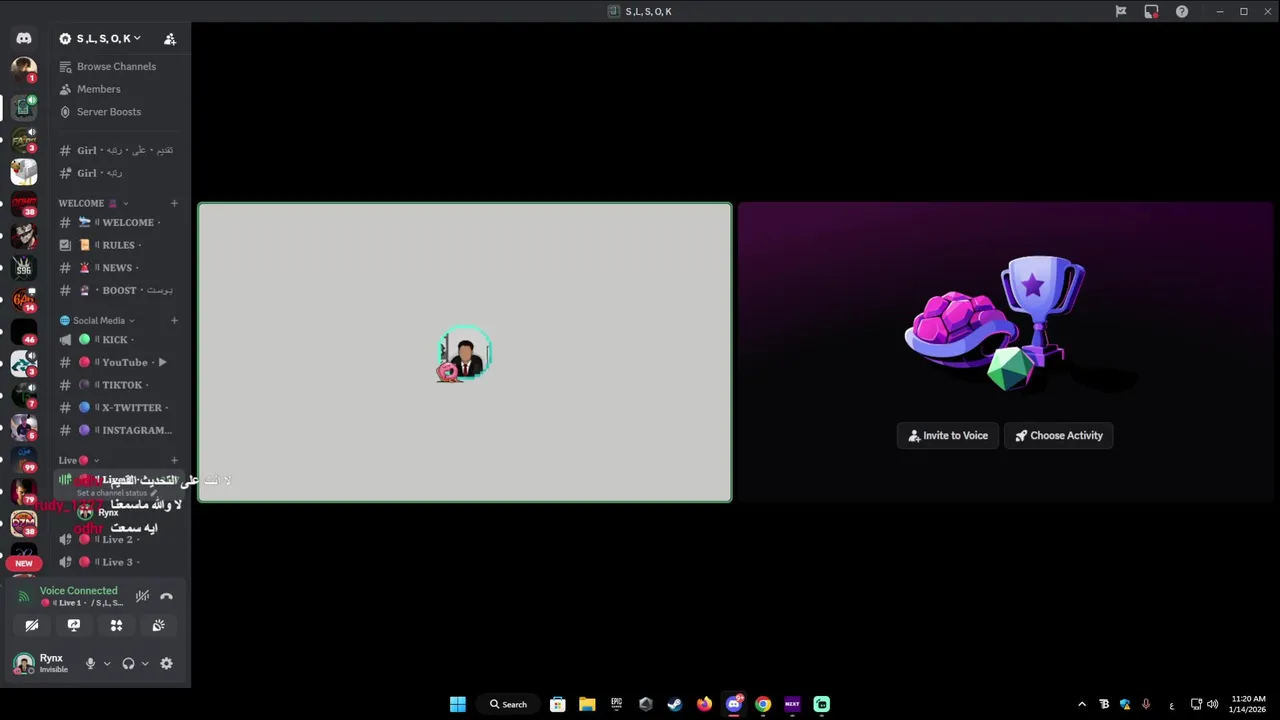The width and height of the screenshot is (1280, 720).
Task: Start an activity from the voice panel
Action: (116, 625)
